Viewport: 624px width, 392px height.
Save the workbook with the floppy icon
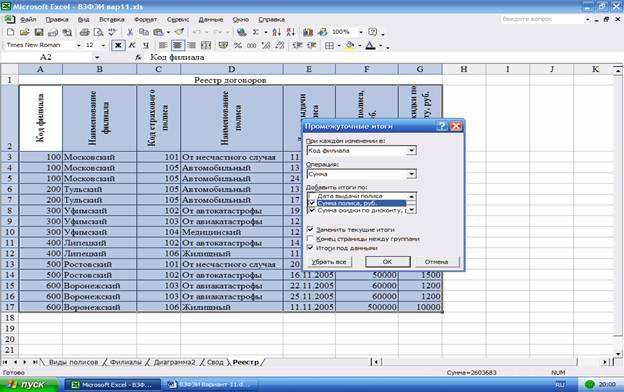point(39,32)
